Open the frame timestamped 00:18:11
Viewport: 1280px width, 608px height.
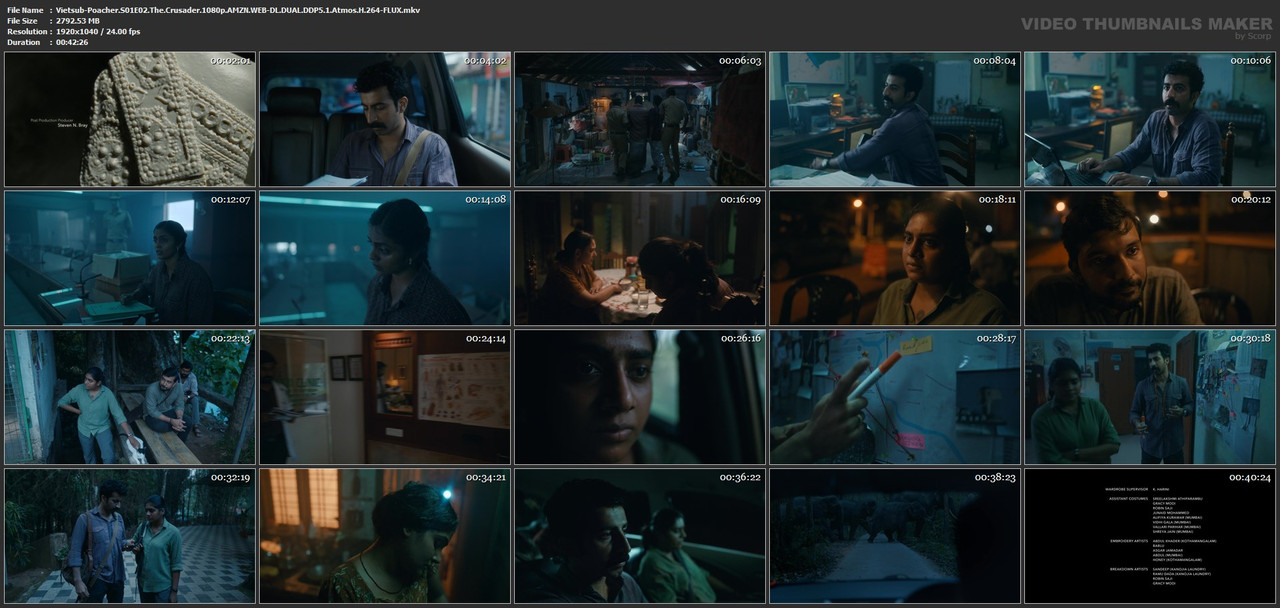click(x=895, y=258)
